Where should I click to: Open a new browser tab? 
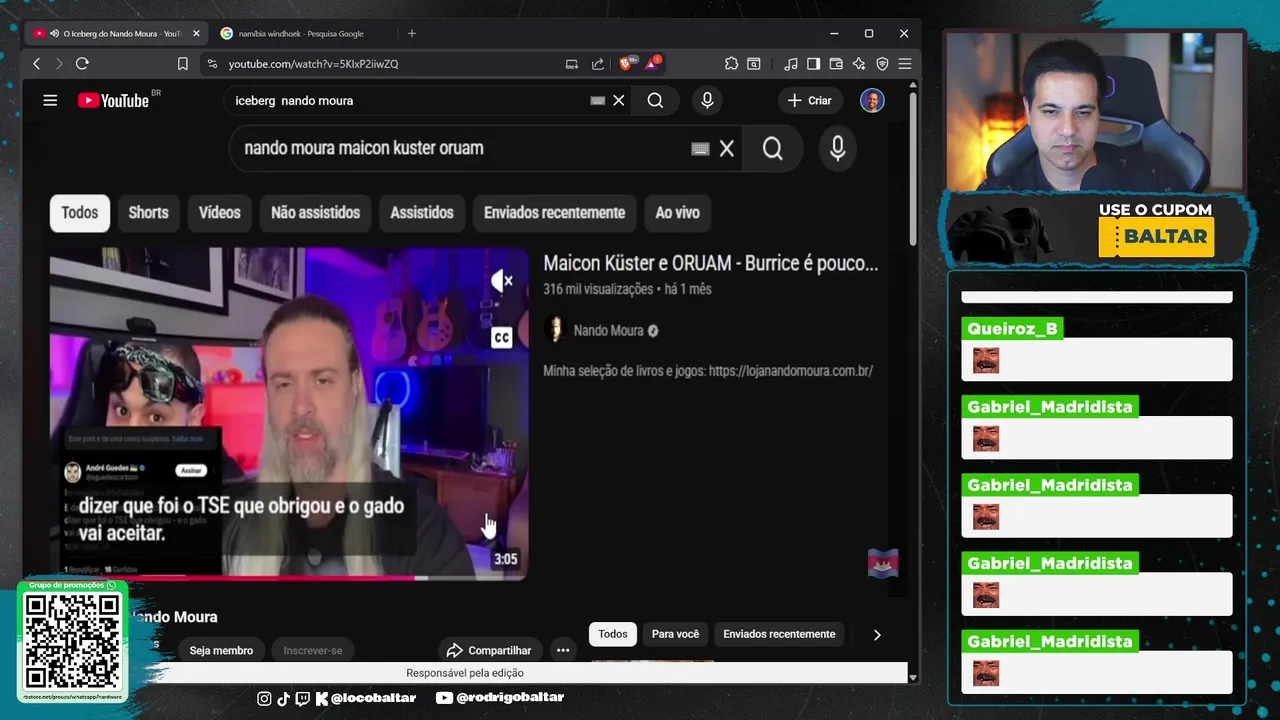pos(411,33)
